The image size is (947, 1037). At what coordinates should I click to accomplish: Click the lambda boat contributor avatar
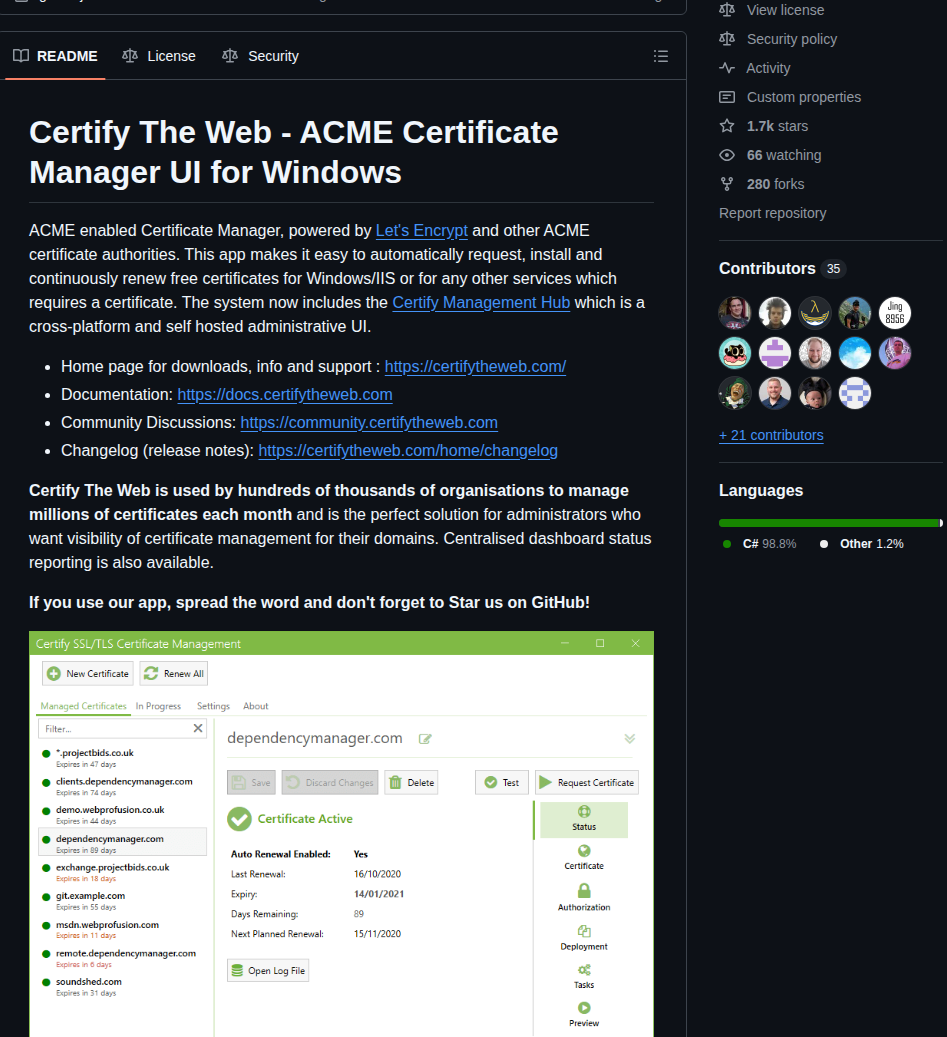tap(815, 313)
